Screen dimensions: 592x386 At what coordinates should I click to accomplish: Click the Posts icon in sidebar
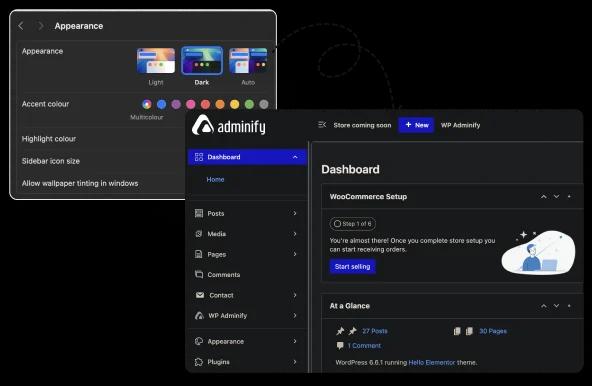tap(199, 213)
